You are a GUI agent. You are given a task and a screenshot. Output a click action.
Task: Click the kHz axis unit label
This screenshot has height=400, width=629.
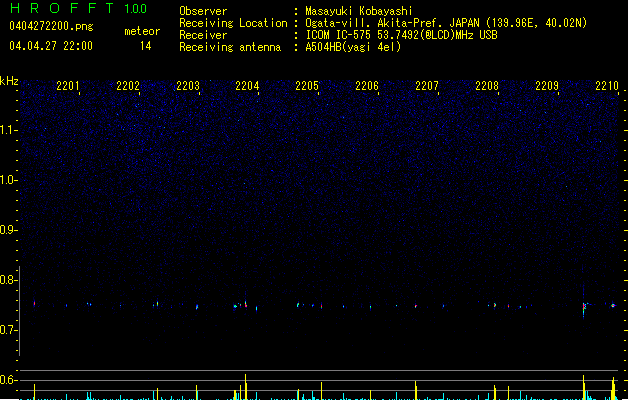[9, 81]
